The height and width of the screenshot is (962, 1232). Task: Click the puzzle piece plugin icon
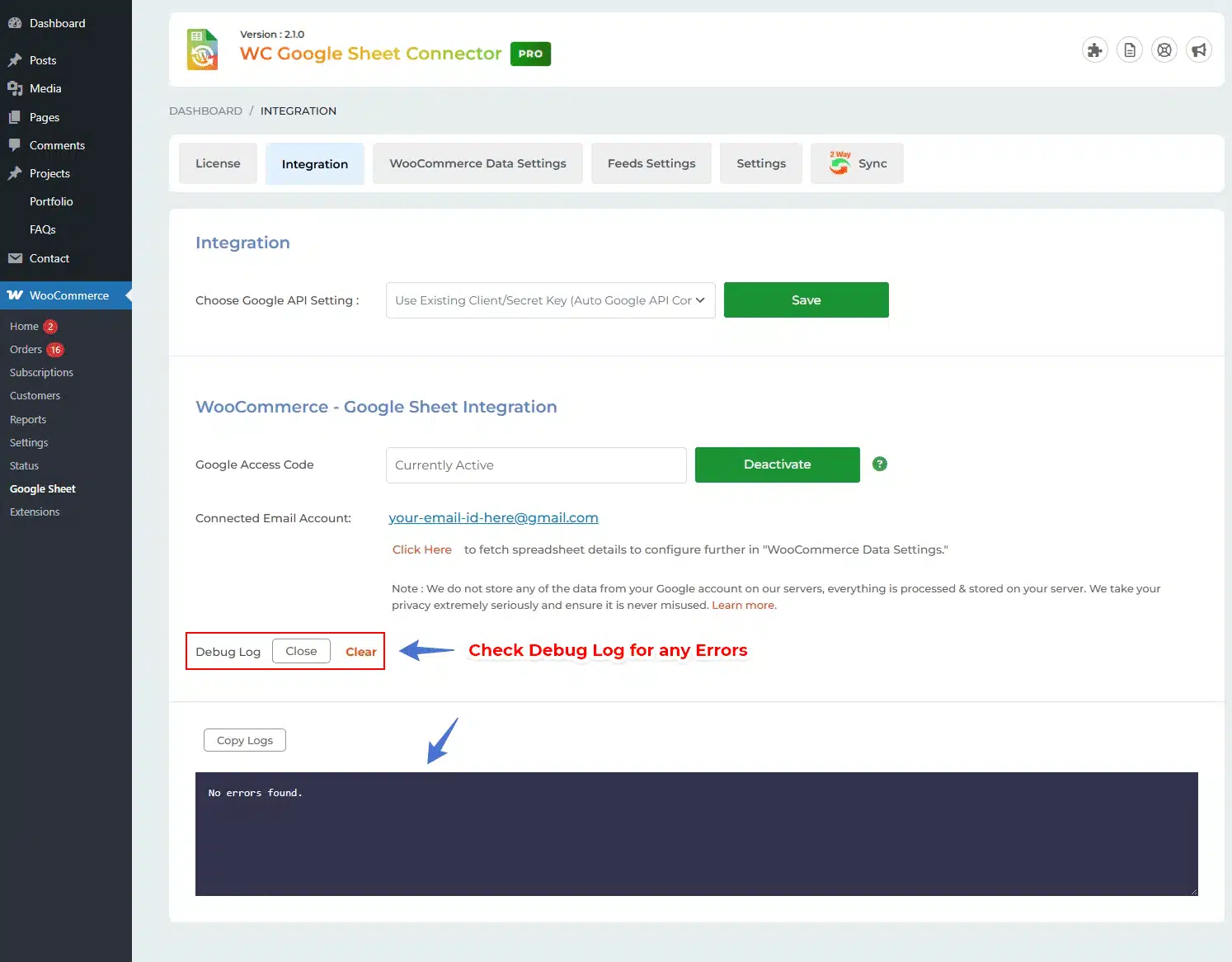point(1094,50)
